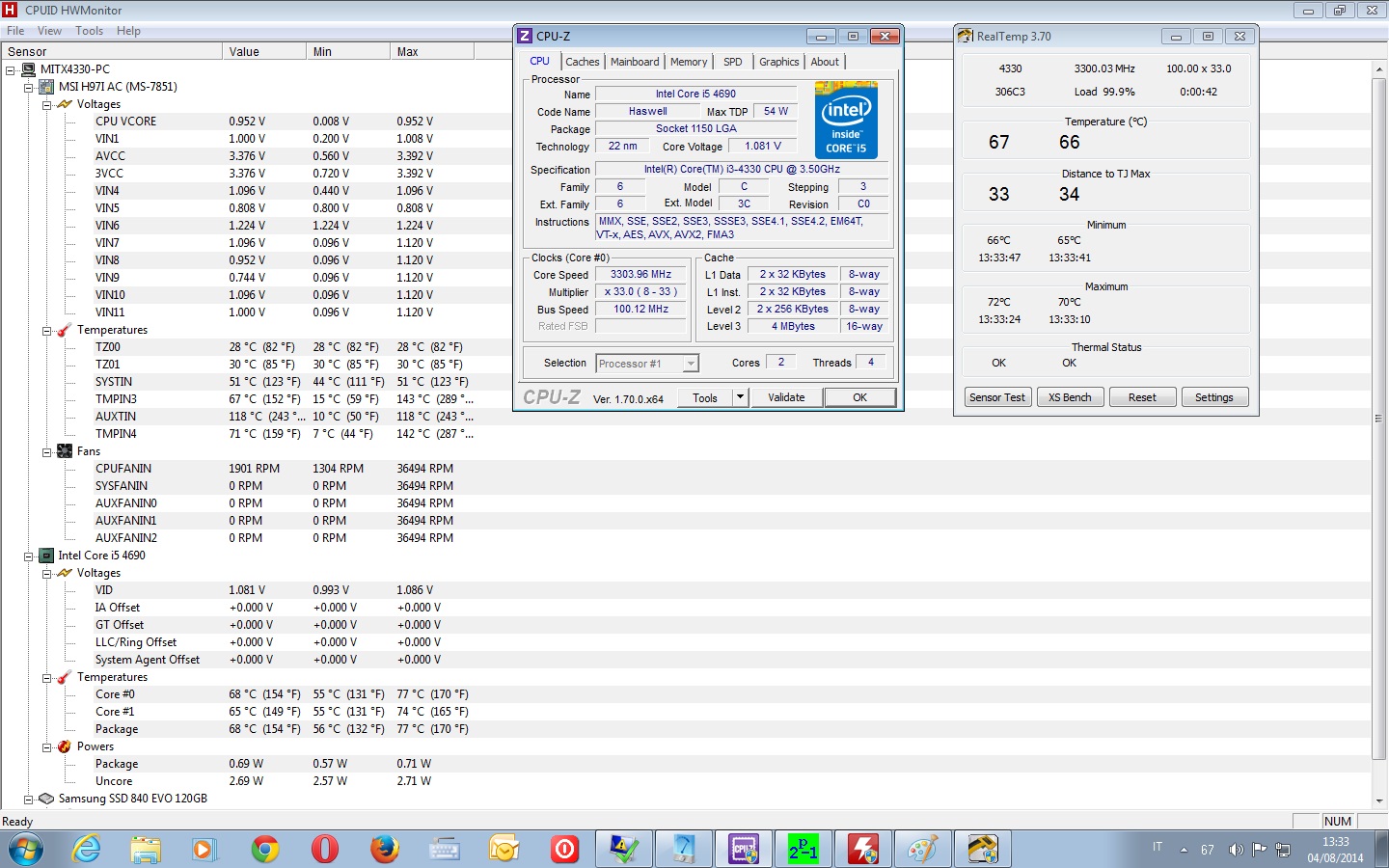Open HWMonitor View menu
Image resolution: width=1389 pixels, height=868 pixels.
coord(49,31)
